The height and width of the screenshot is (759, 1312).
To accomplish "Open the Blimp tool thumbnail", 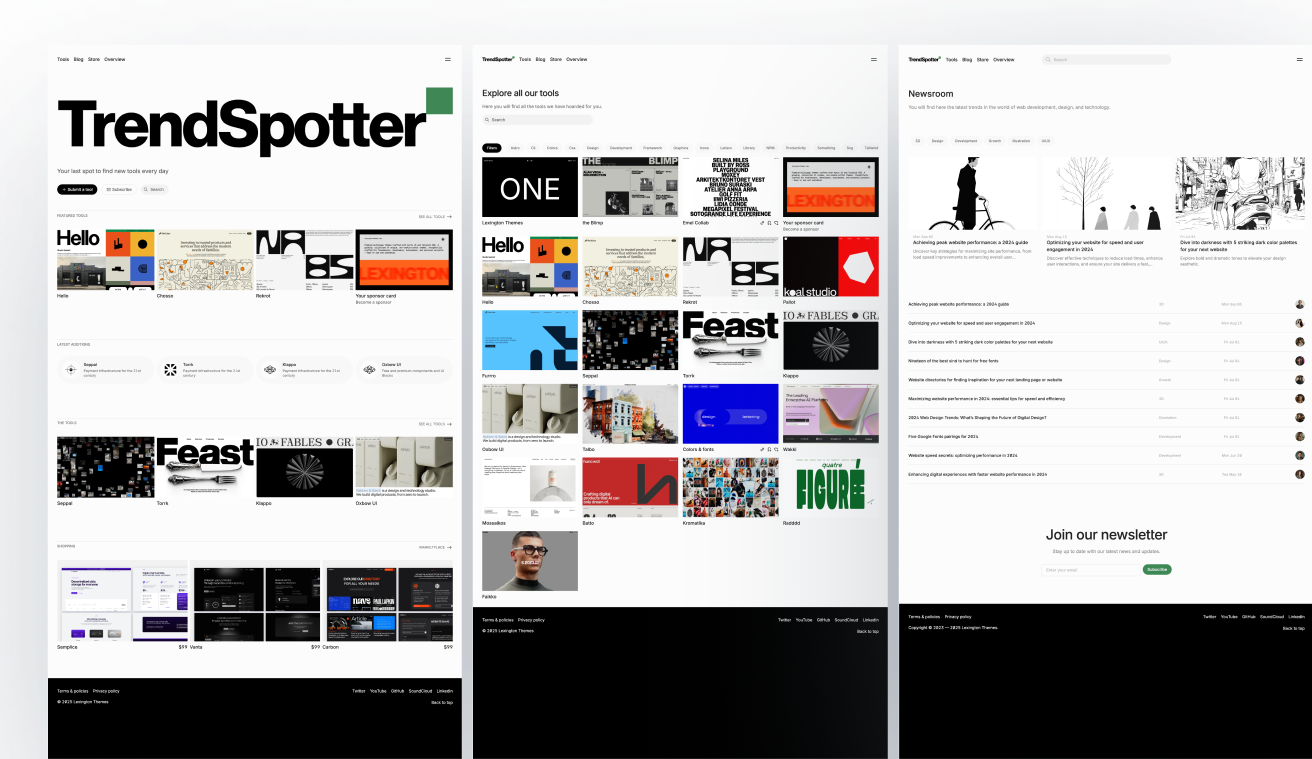I will point(630,187).
